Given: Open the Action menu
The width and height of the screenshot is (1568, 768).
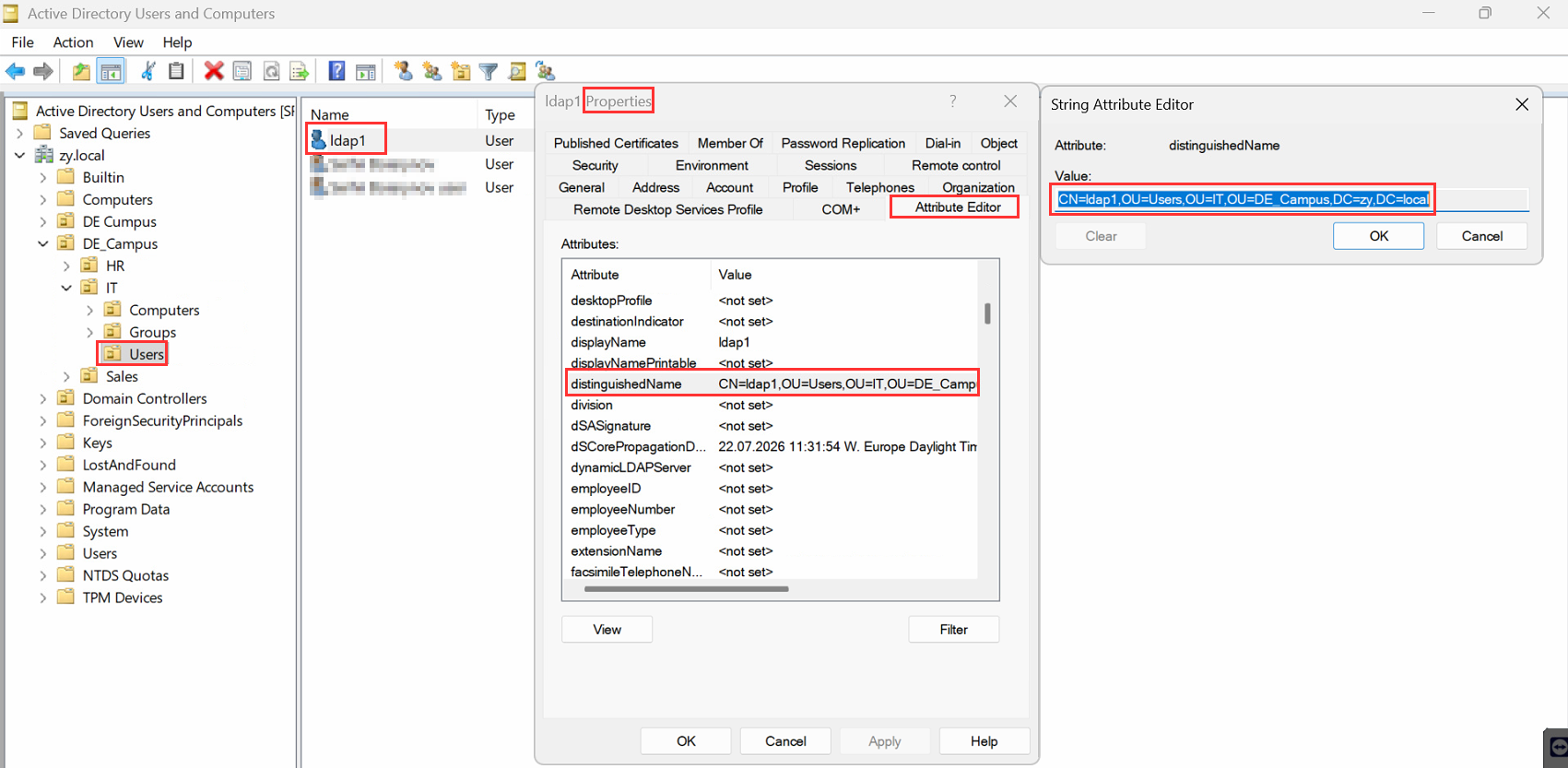Looking at the screenshot, I should click(73, 42).
